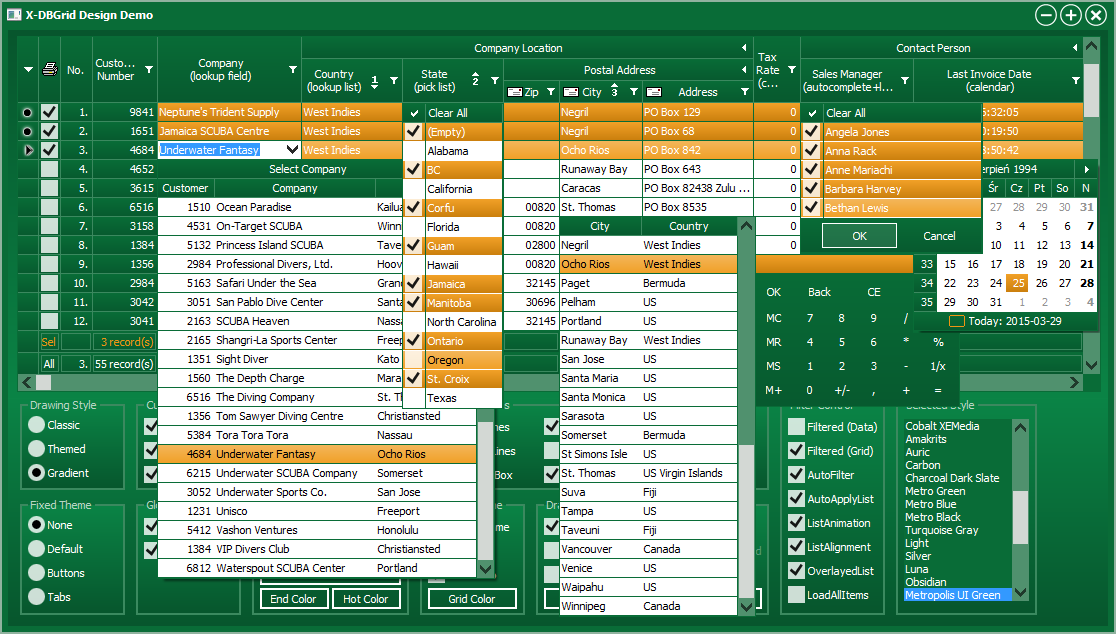The height and width of the screenshot is (634, 1116).
Task: Enable the Filtered (Data) checkbox
Action: [796, 427]
